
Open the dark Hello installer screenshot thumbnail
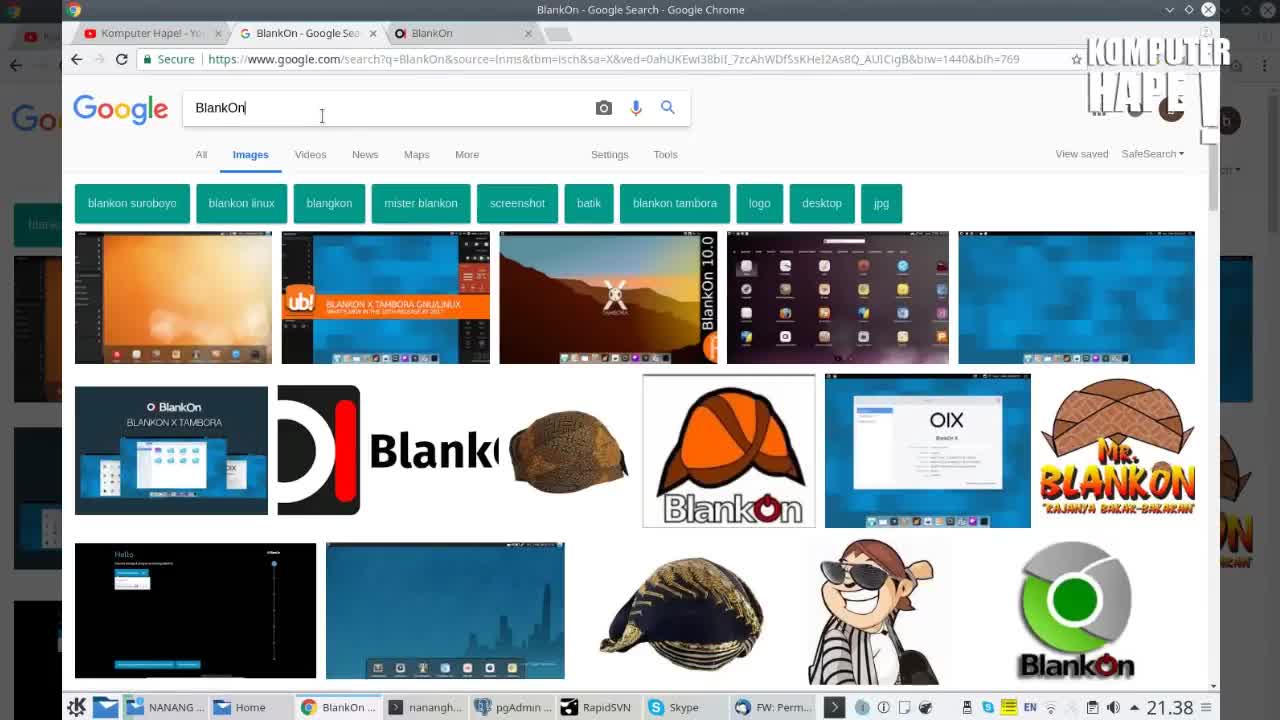tap(195, 611)
